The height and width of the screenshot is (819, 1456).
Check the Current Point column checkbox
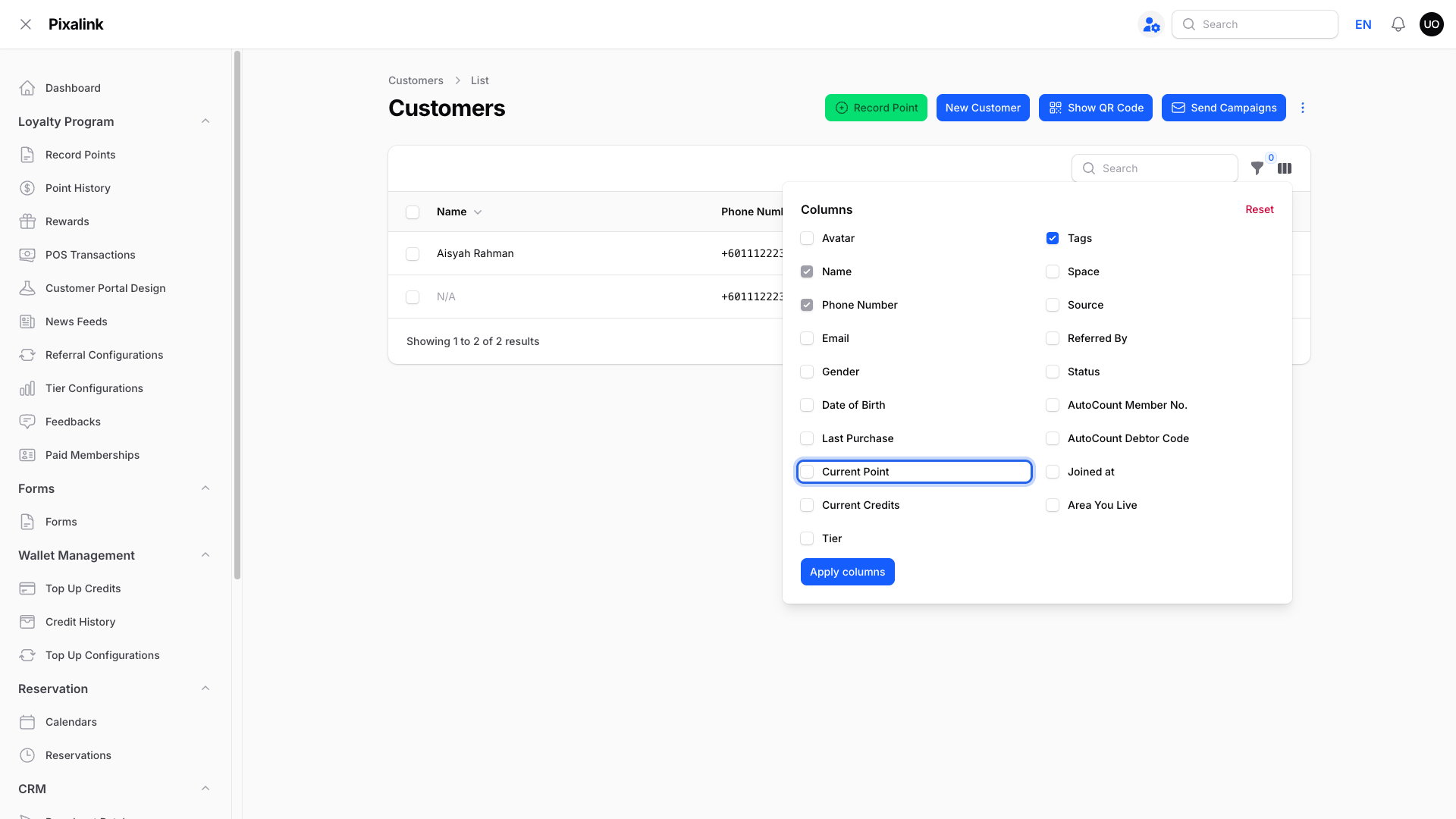pos(807,472)
